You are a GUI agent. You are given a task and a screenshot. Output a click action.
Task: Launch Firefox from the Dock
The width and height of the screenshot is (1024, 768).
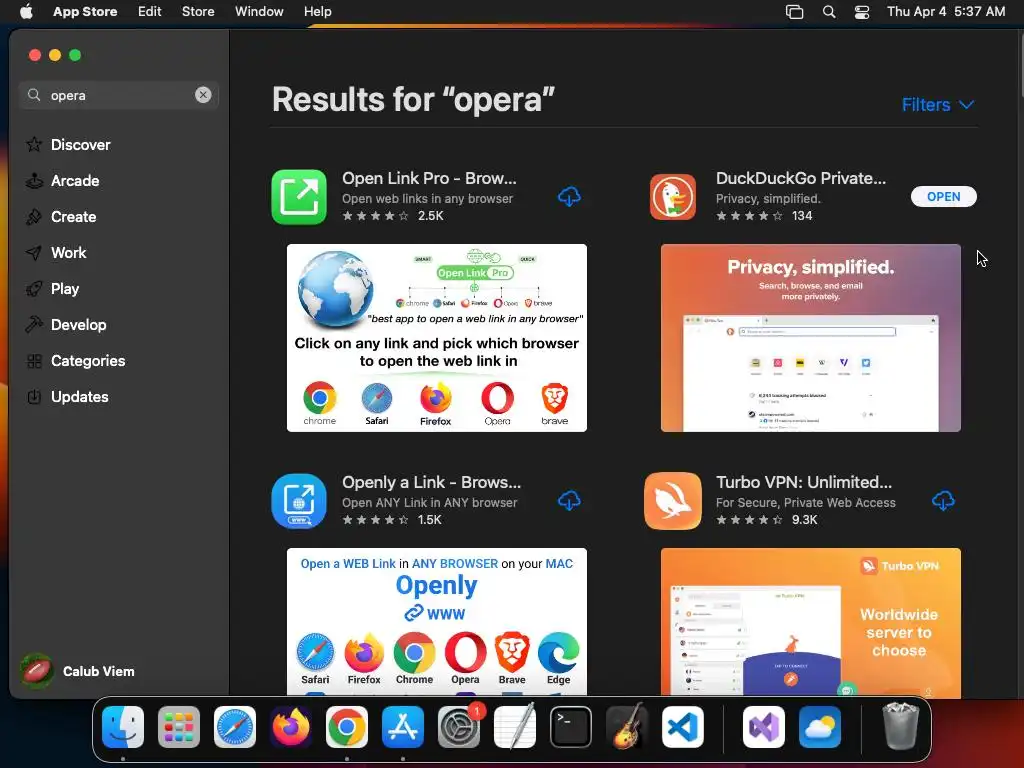291,727
